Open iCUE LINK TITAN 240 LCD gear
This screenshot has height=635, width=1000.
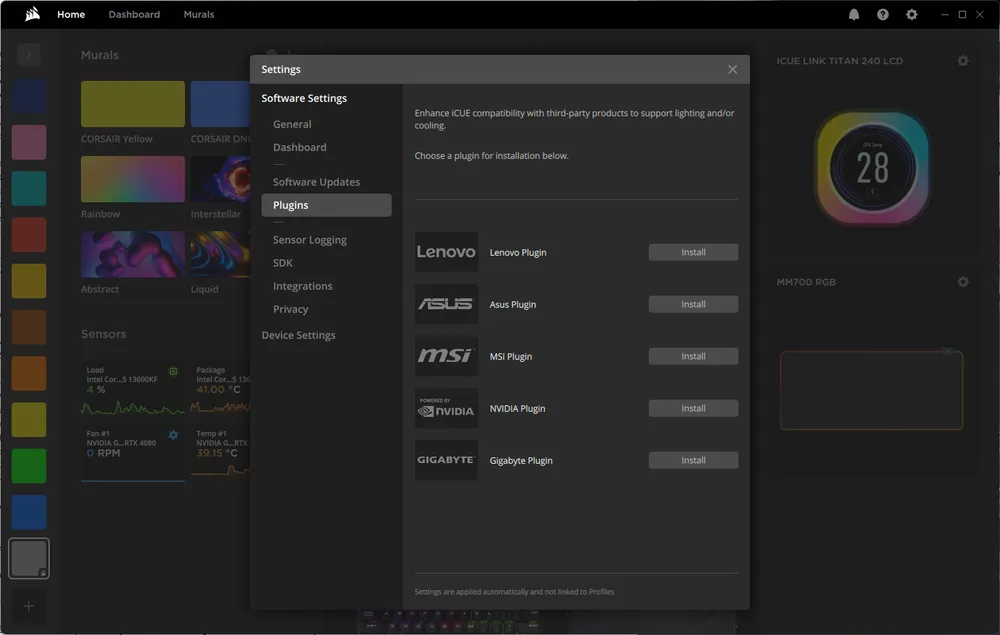click(963, 61)
